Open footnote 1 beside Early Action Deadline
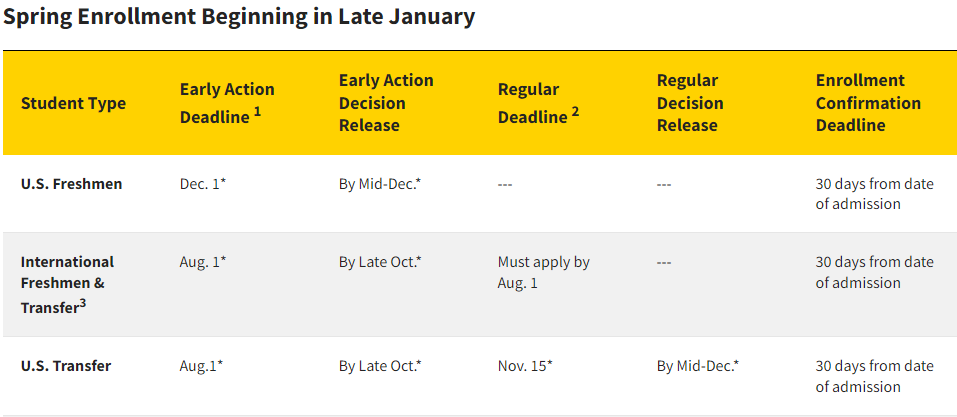This screenshot has height=417, width=957. point(257,112)
